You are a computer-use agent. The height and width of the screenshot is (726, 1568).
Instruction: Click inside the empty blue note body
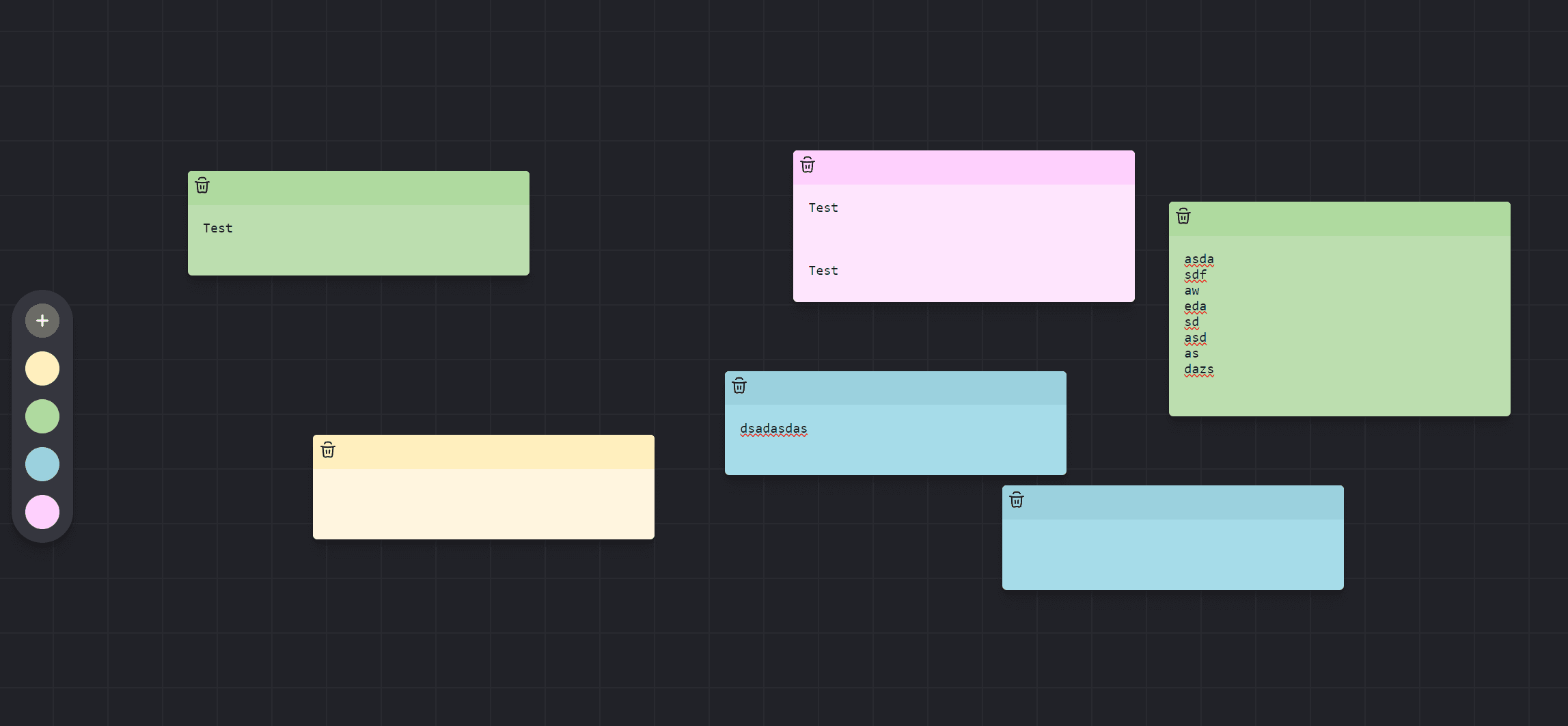pyautogui.click(x=1173, y=554)
